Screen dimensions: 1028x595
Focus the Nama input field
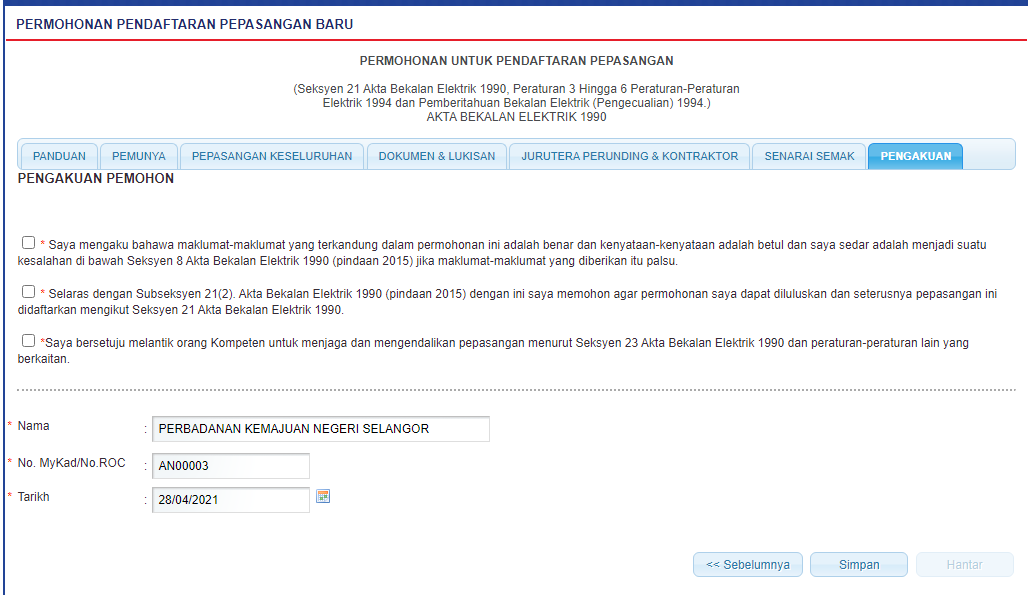(x=321, y=429)
